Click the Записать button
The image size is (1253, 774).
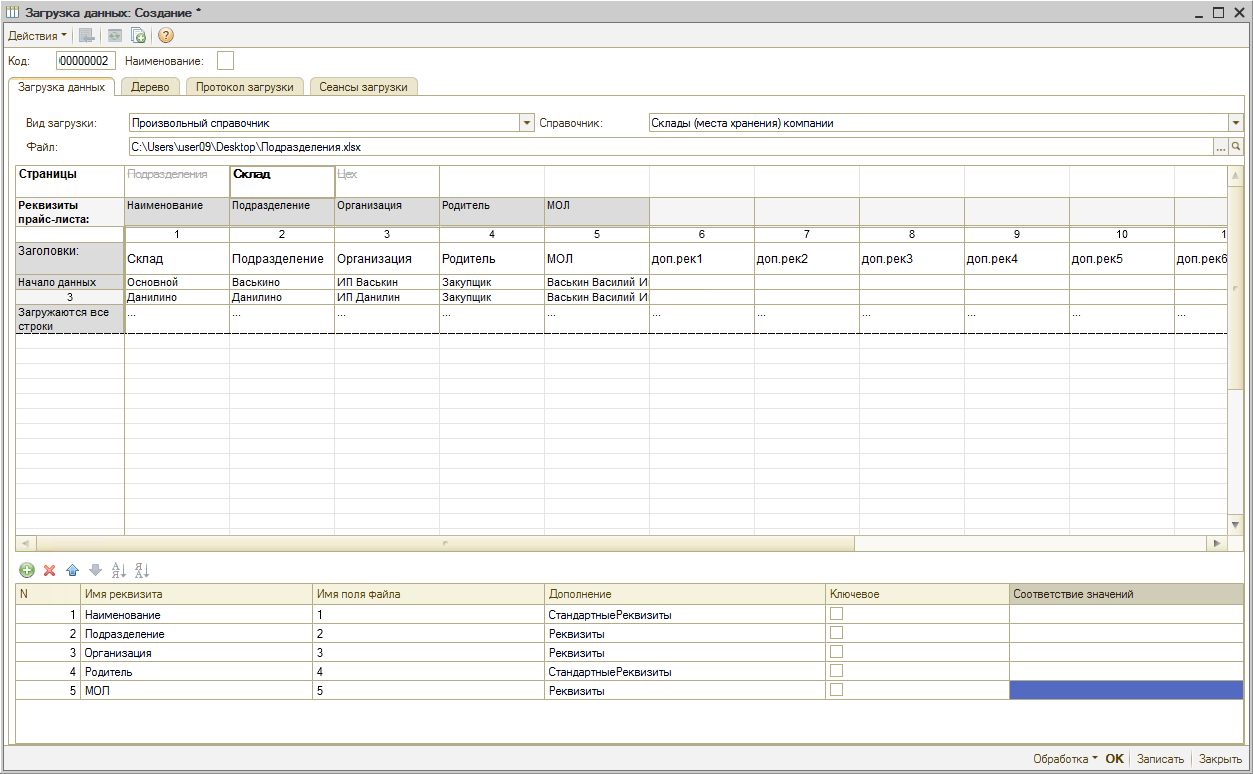1160,759
